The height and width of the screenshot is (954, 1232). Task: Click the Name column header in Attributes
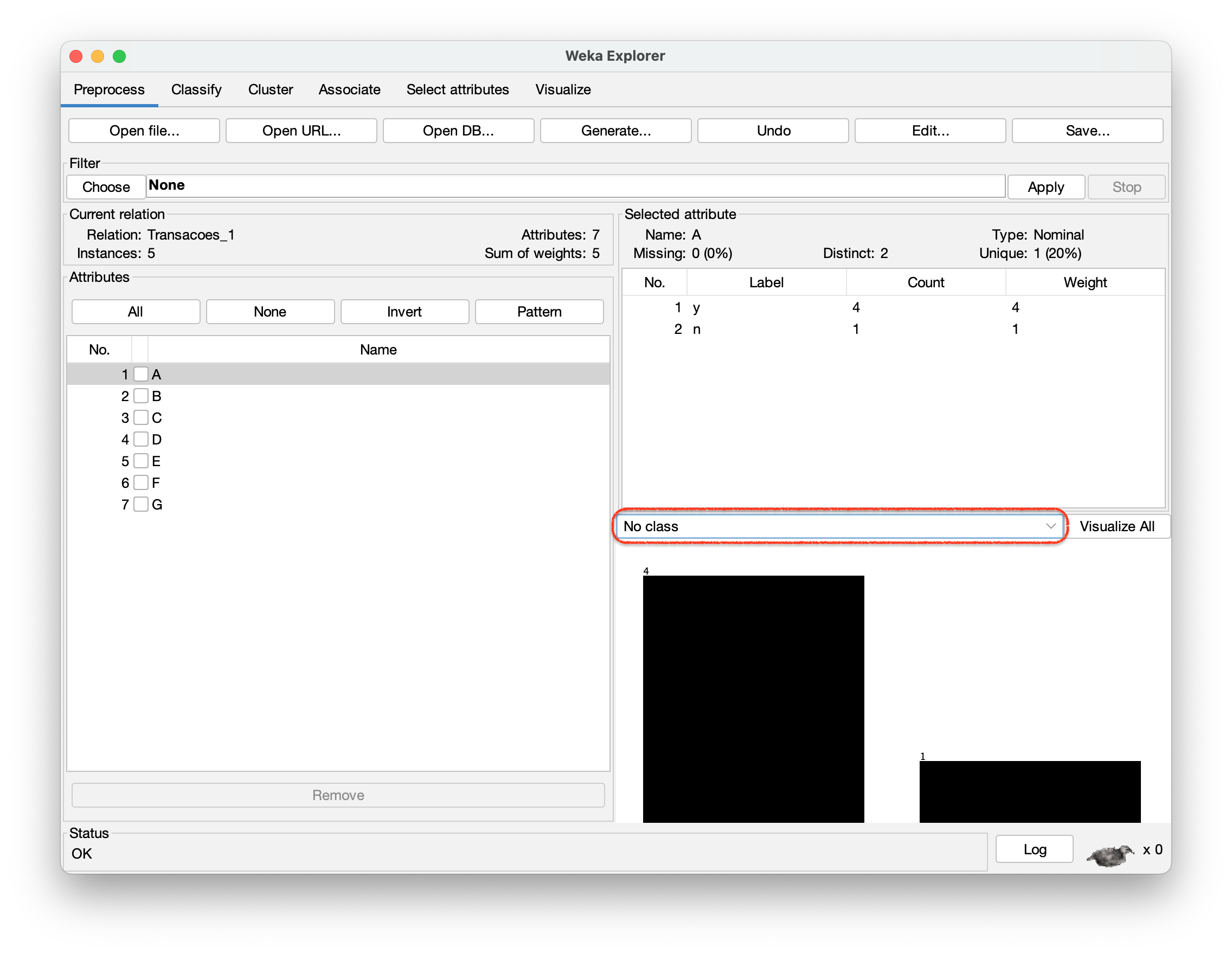[378, 350]
